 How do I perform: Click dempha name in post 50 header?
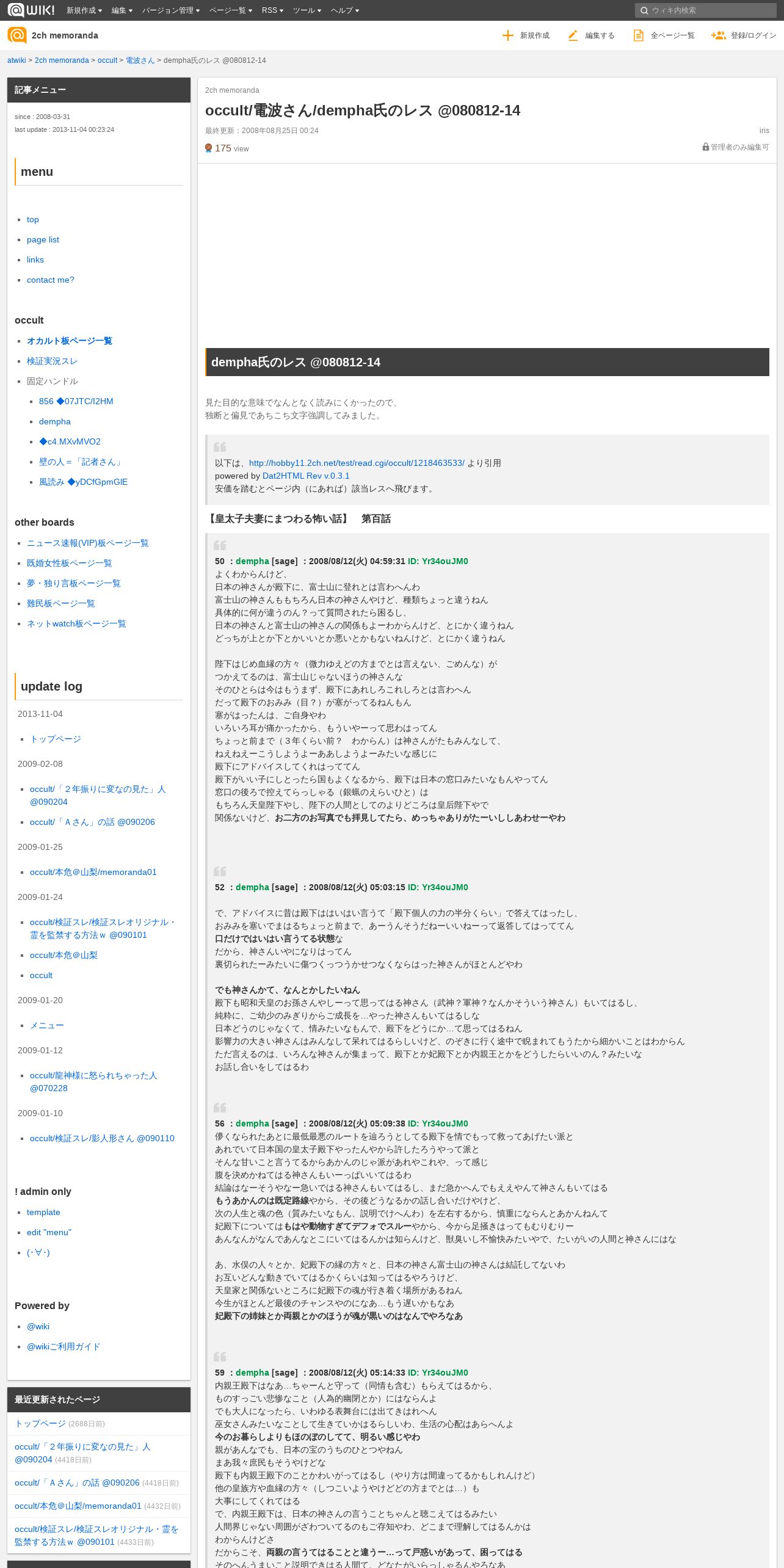click(252, 561)
